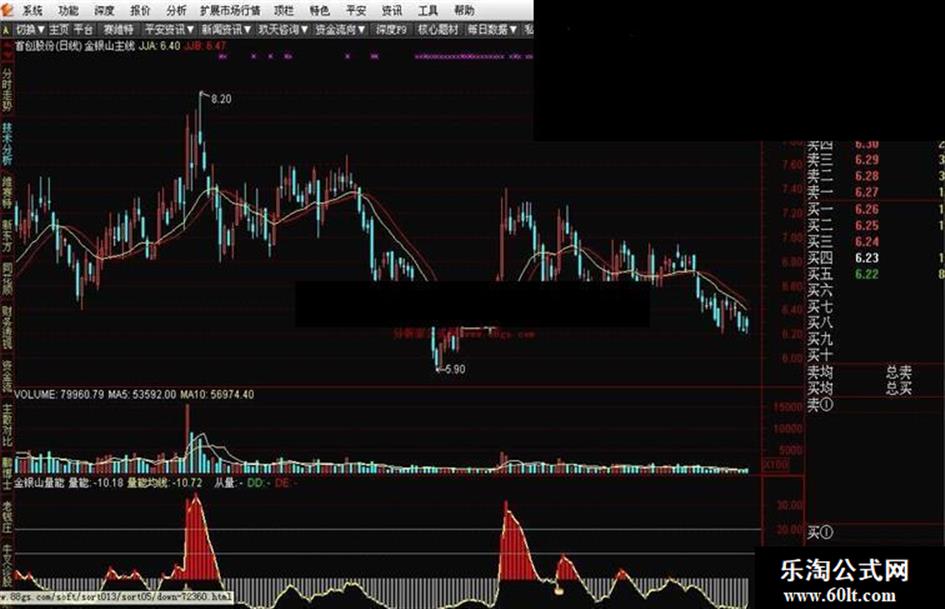Open the 资金流 sidebar tab
Viewport: 945px width, 609px height.
click(x=7, y=377)
